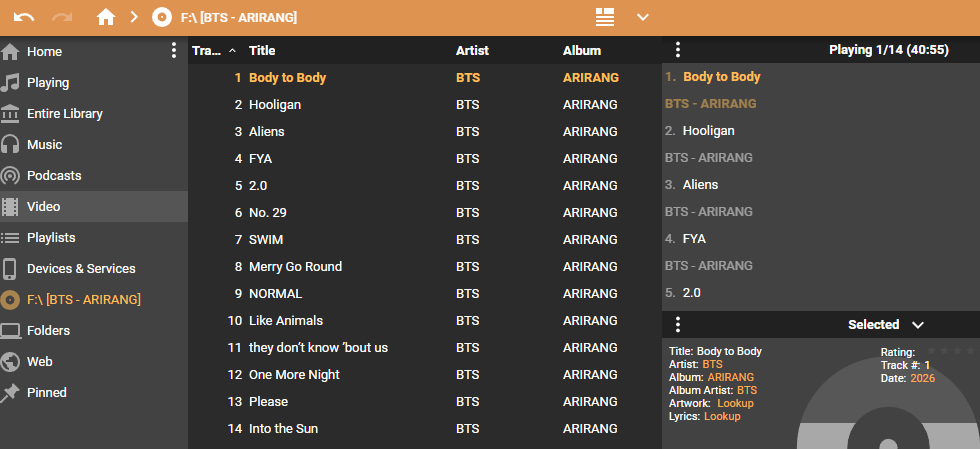Click the undo back arrow icon

[24, 18]
